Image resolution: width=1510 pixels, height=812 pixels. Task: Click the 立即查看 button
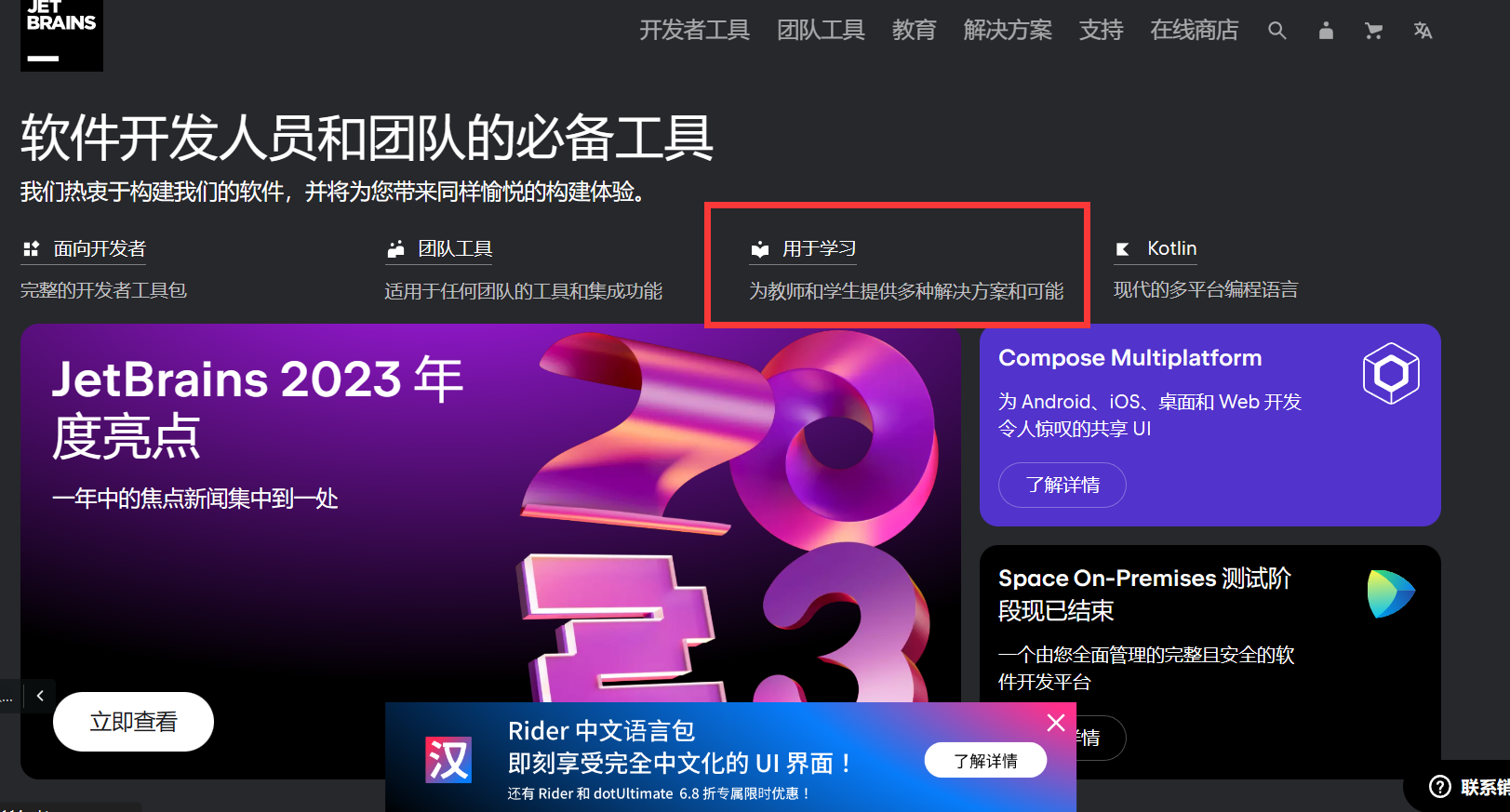(133, 722)
